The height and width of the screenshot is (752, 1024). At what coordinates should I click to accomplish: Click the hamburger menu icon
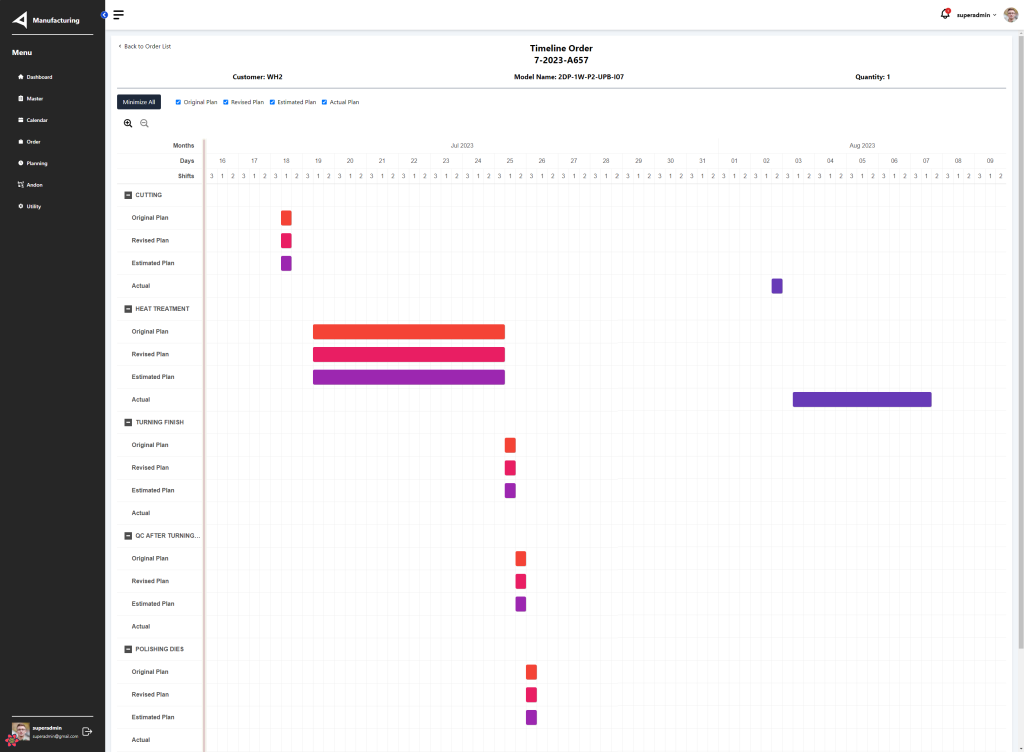pos(119,15)
